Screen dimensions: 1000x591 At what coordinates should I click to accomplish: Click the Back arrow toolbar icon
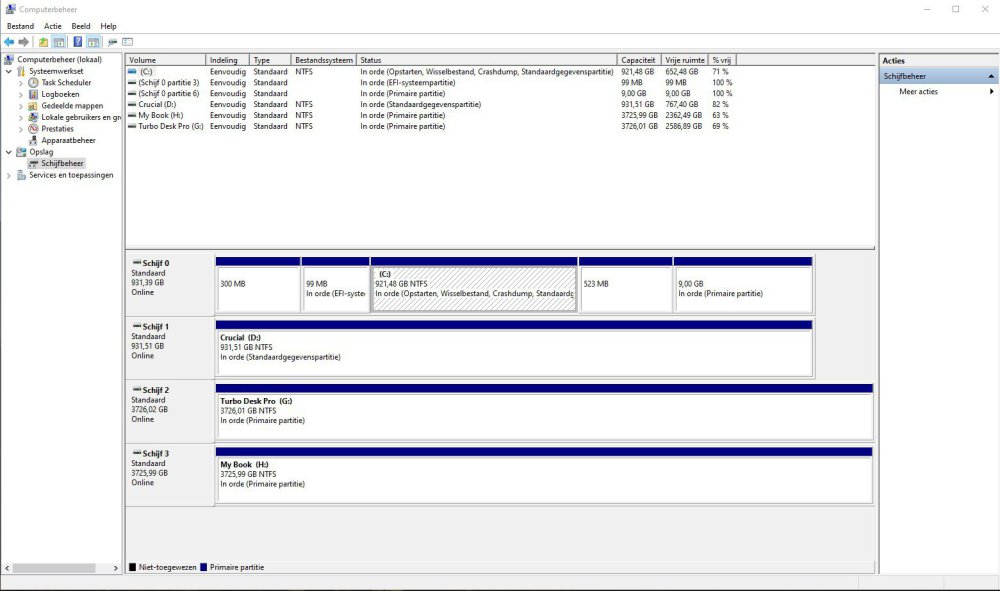tap(10, 42)
